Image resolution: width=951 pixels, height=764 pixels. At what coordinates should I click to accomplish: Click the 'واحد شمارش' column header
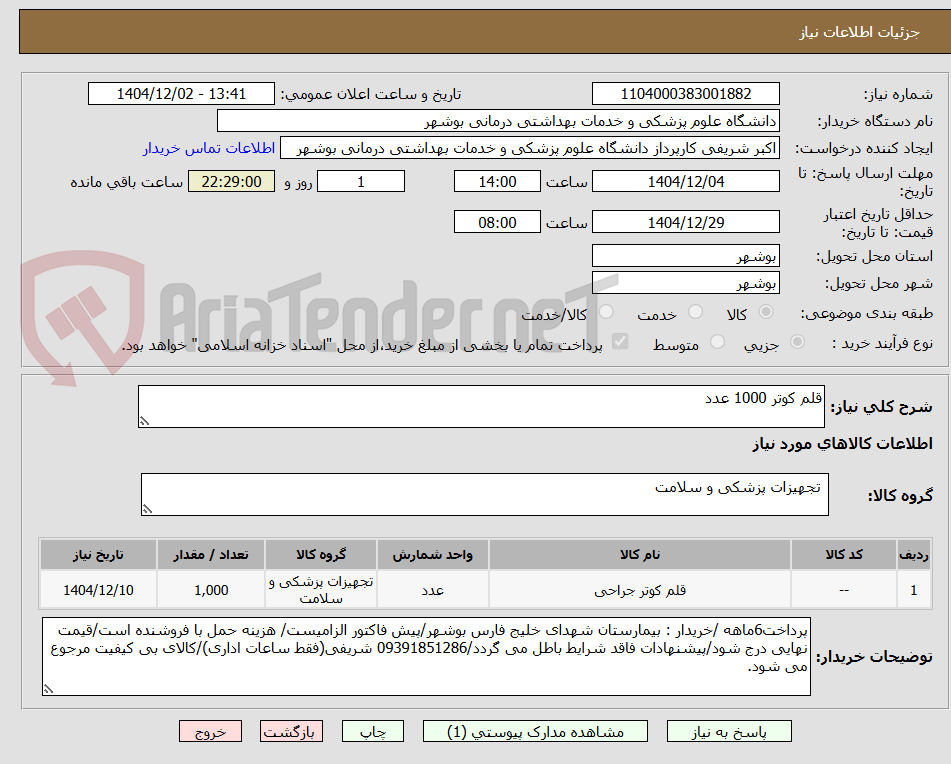[432, 555]
